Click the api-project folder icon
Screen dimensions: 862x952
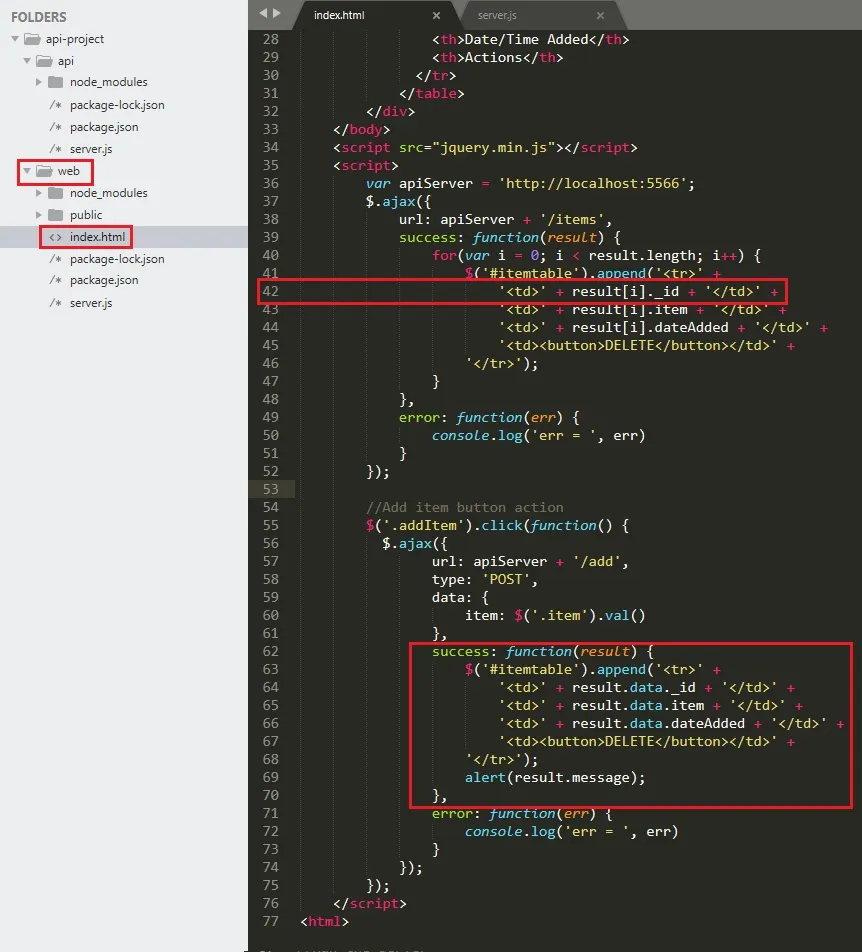(32, 39)
